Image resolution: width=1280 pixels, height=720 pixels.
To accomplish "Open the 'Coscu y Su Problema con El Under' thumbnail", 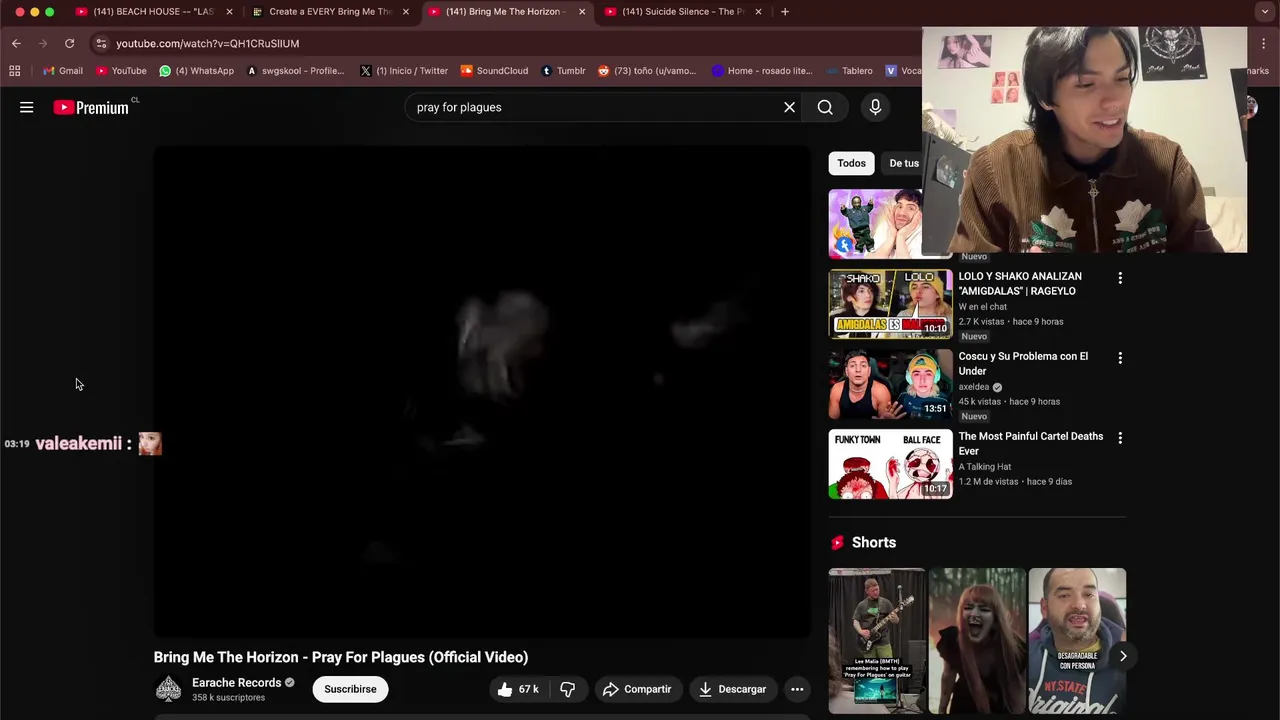I will coord(890,384).
